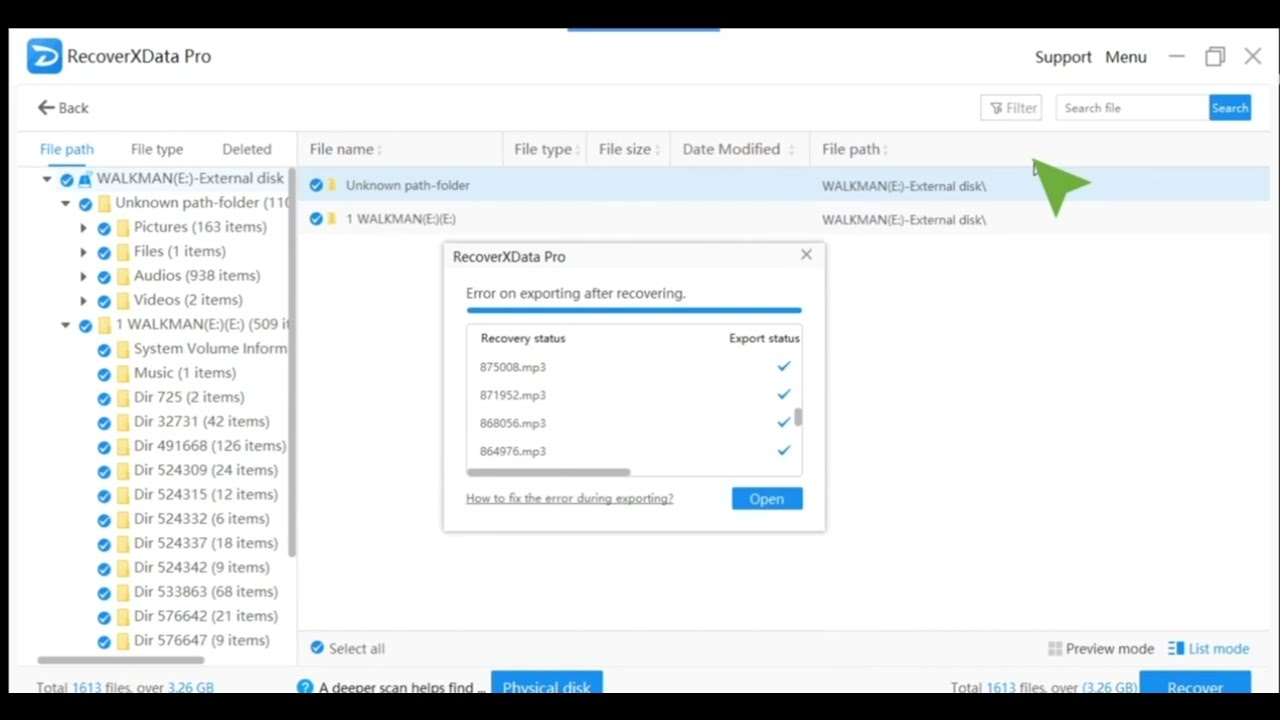The height and width of the screenshot is (720, 1280).
Task: Click the Dir 524309 folder icon
Action: coord(123,471)
